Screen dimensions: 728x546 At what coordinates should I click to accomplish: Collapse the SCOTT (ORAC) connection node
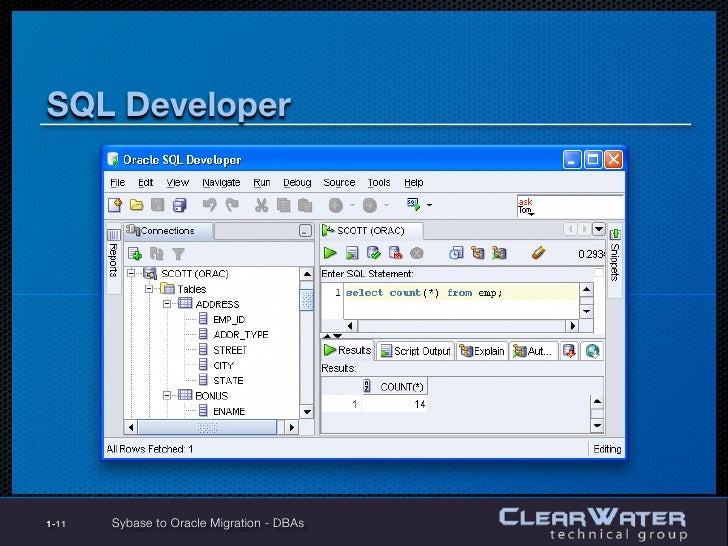pos(131,273)
